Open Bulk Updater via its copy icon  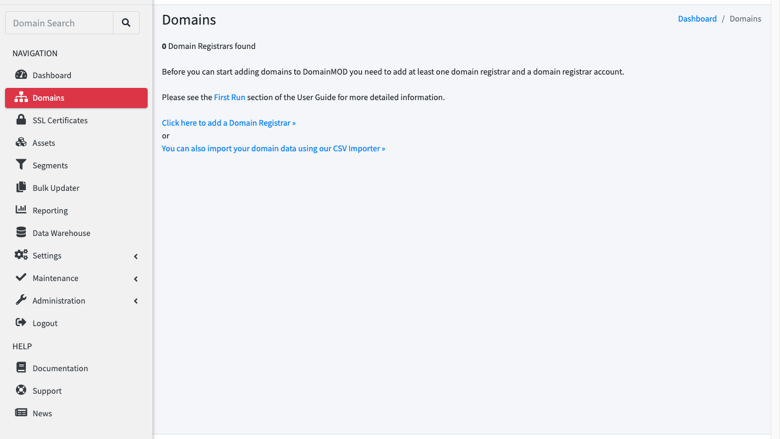tap(21, 187)
